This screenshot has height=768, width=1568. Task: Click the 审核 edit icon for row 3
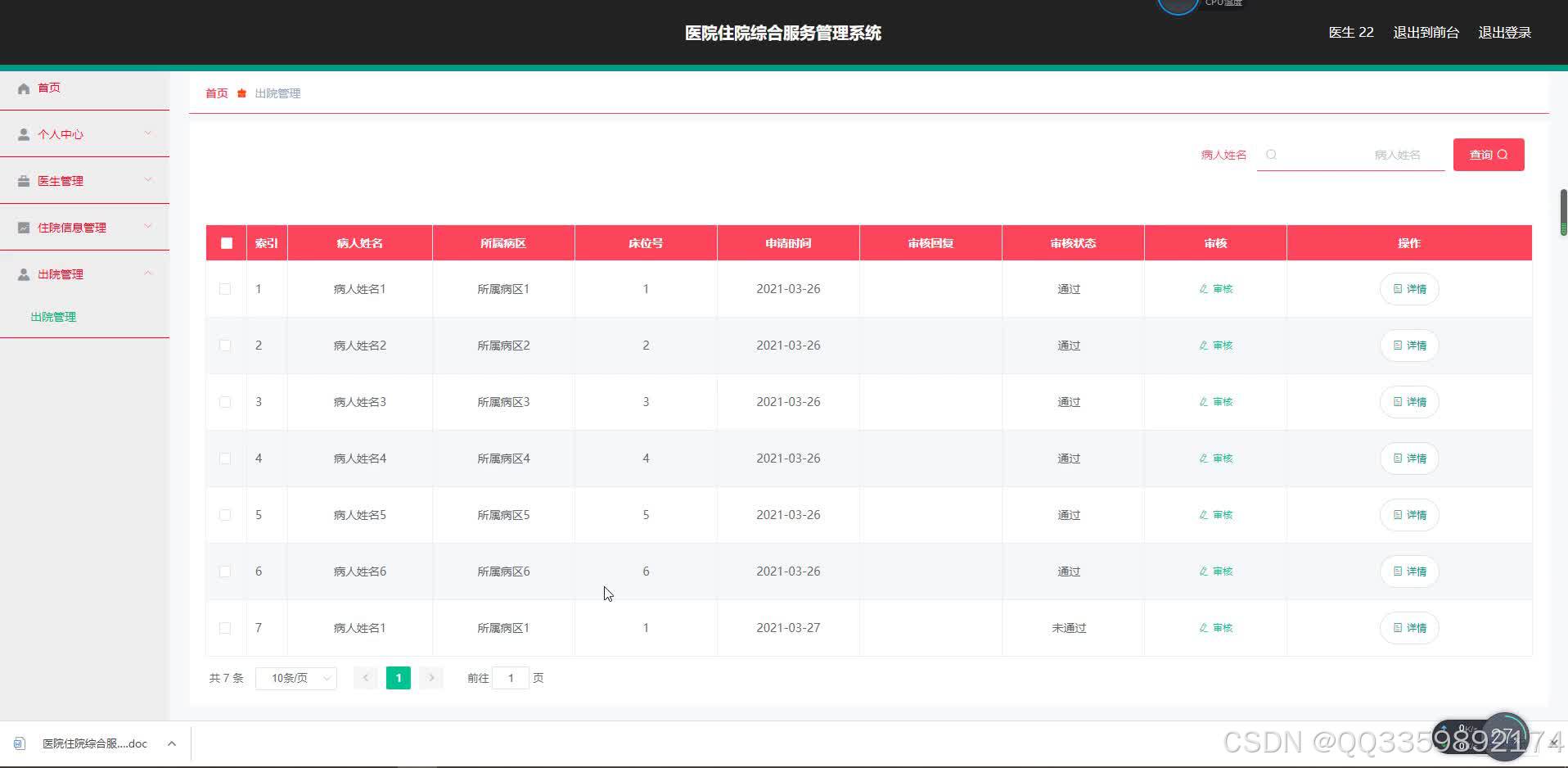coord(1203,402)
